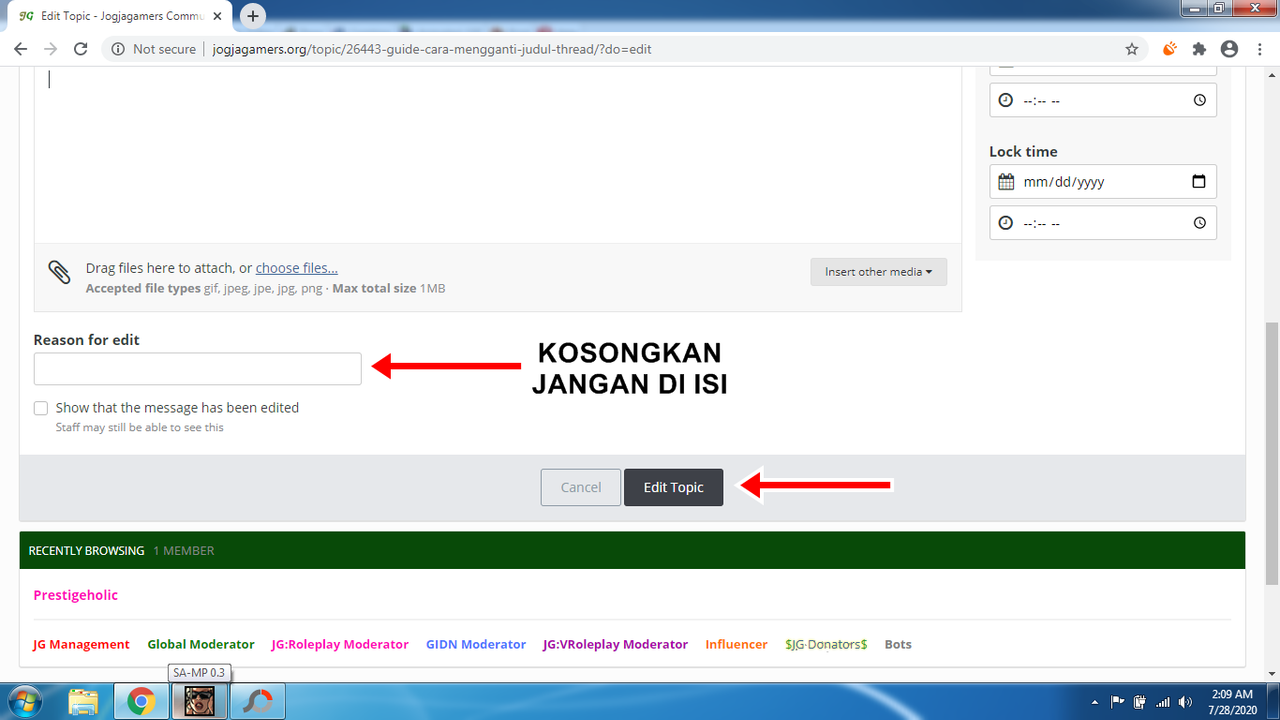Open site info Not secure icon
This screenshot has width=1280, height=720.
click(x=118, y=48)
